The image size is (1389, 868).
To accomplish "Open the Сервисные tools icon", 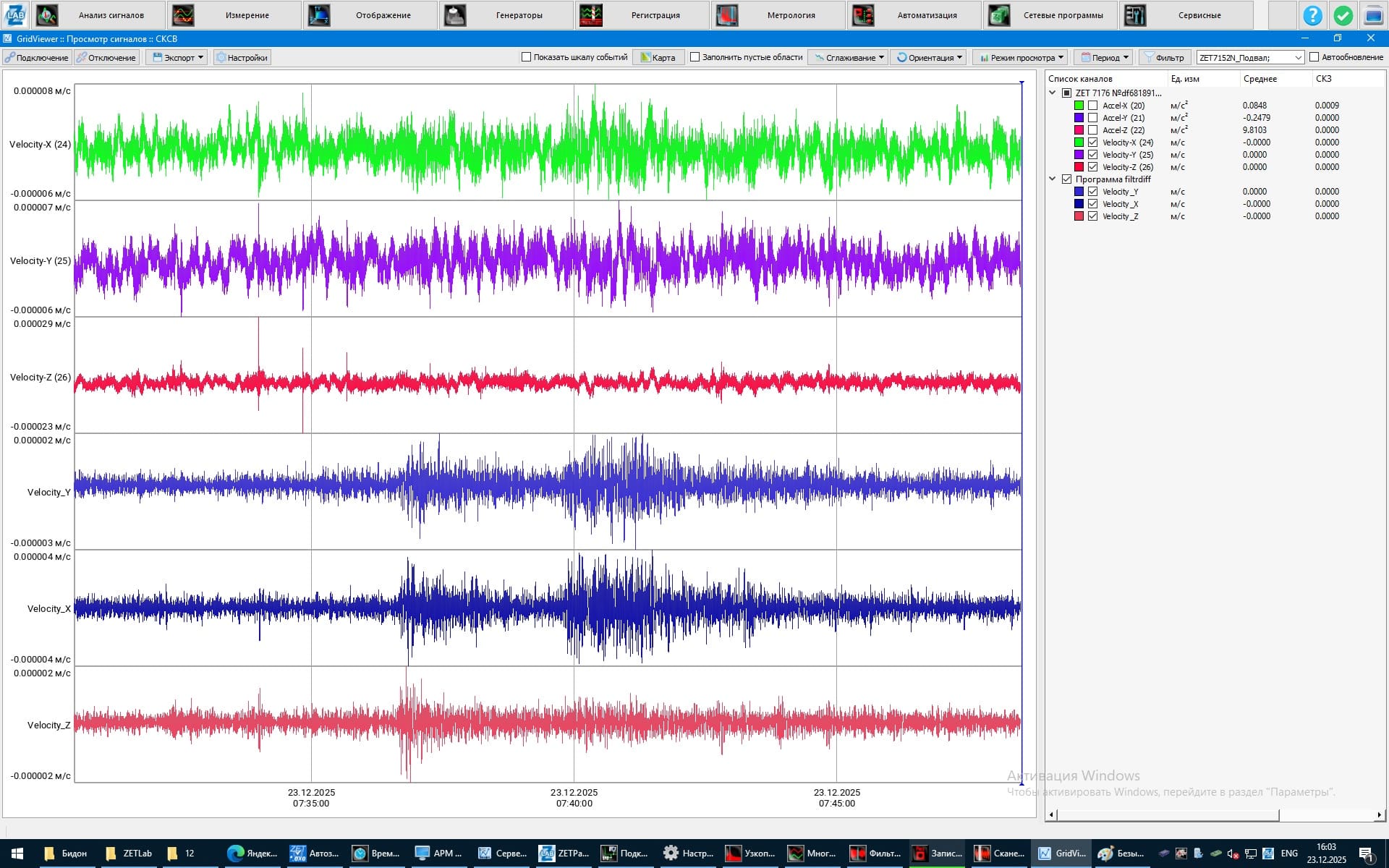I will click(1135, 15).
